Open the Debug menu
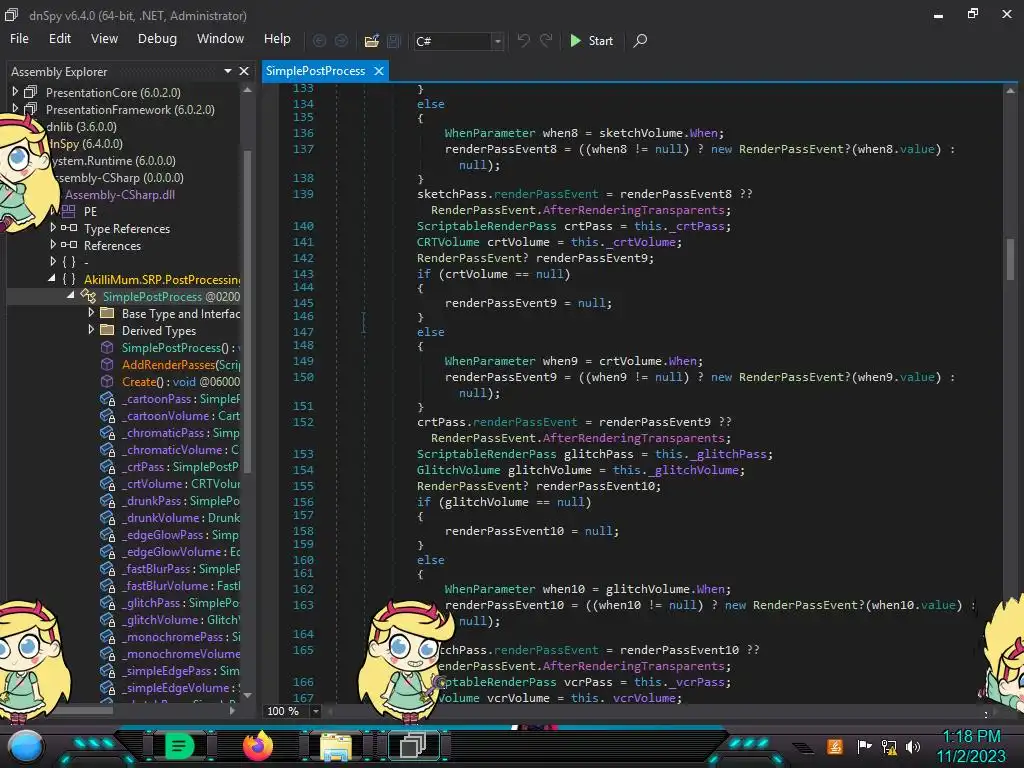Viewport: 1024px width, 768px height. click(x=157, y=39)
